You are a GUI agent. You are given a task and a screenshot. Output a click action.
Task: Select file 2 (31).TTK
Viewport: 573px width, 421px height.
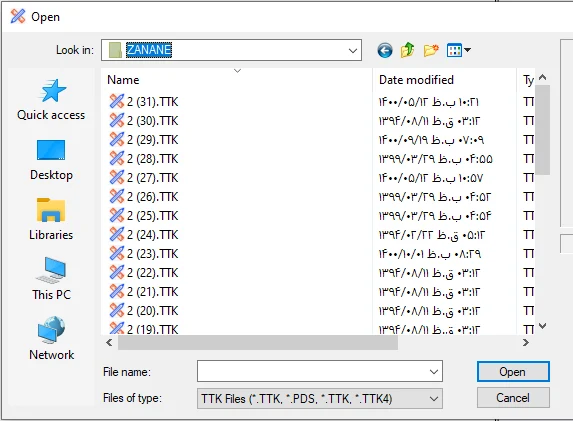(x=143, y=102)
